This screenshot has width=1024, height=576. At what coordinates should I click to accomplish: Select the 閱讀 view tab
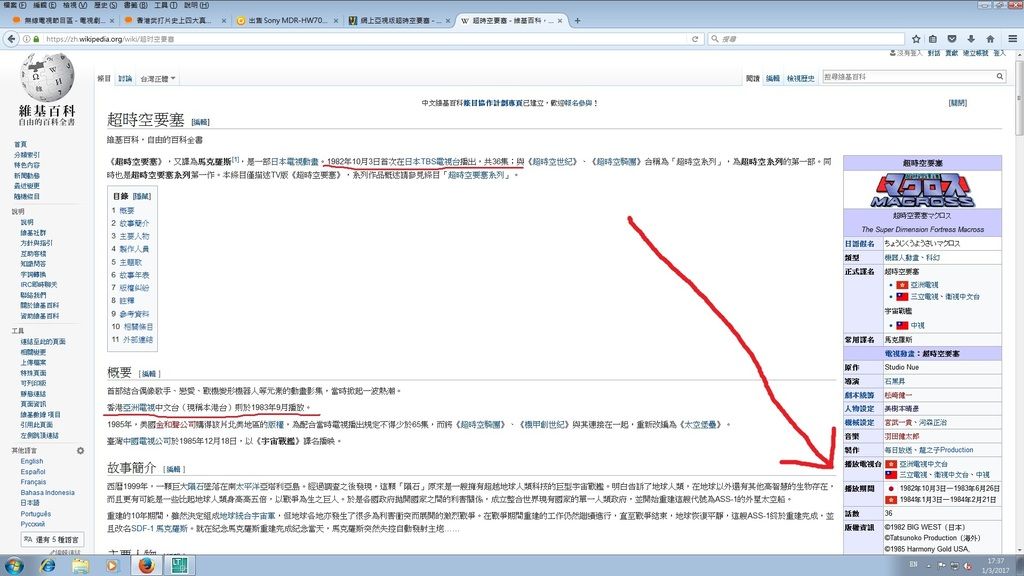click(753, 78)
